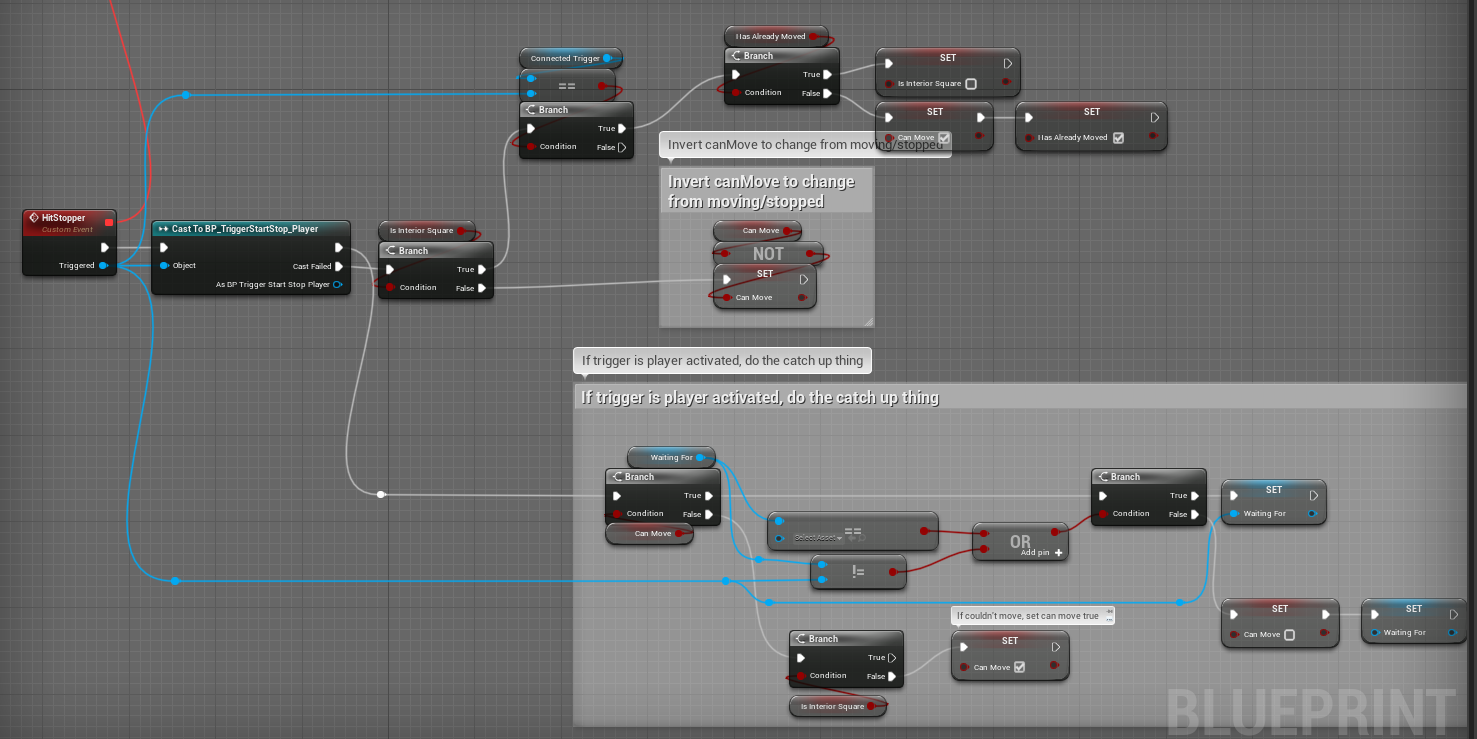Click the Cast node's exec input pin

point(164,247)
